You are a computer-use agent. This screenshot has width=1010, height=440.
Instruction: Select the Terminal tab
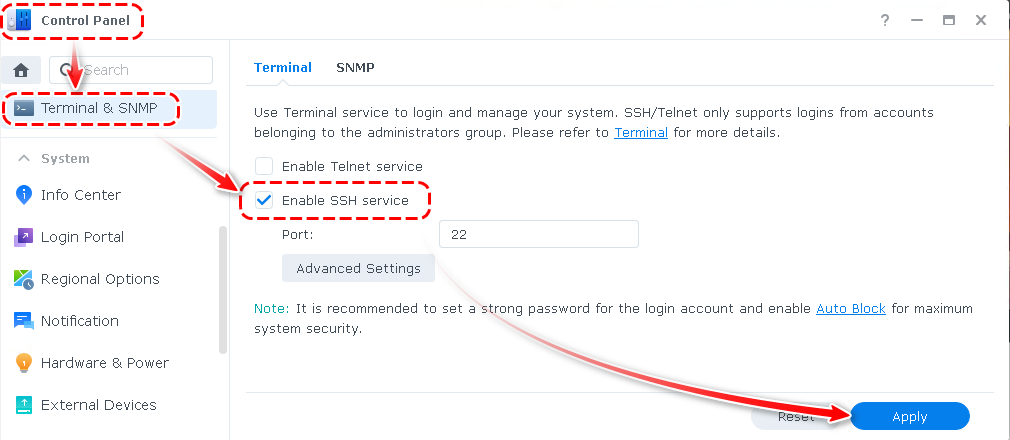pyautogui.click(x=283, y=67)
